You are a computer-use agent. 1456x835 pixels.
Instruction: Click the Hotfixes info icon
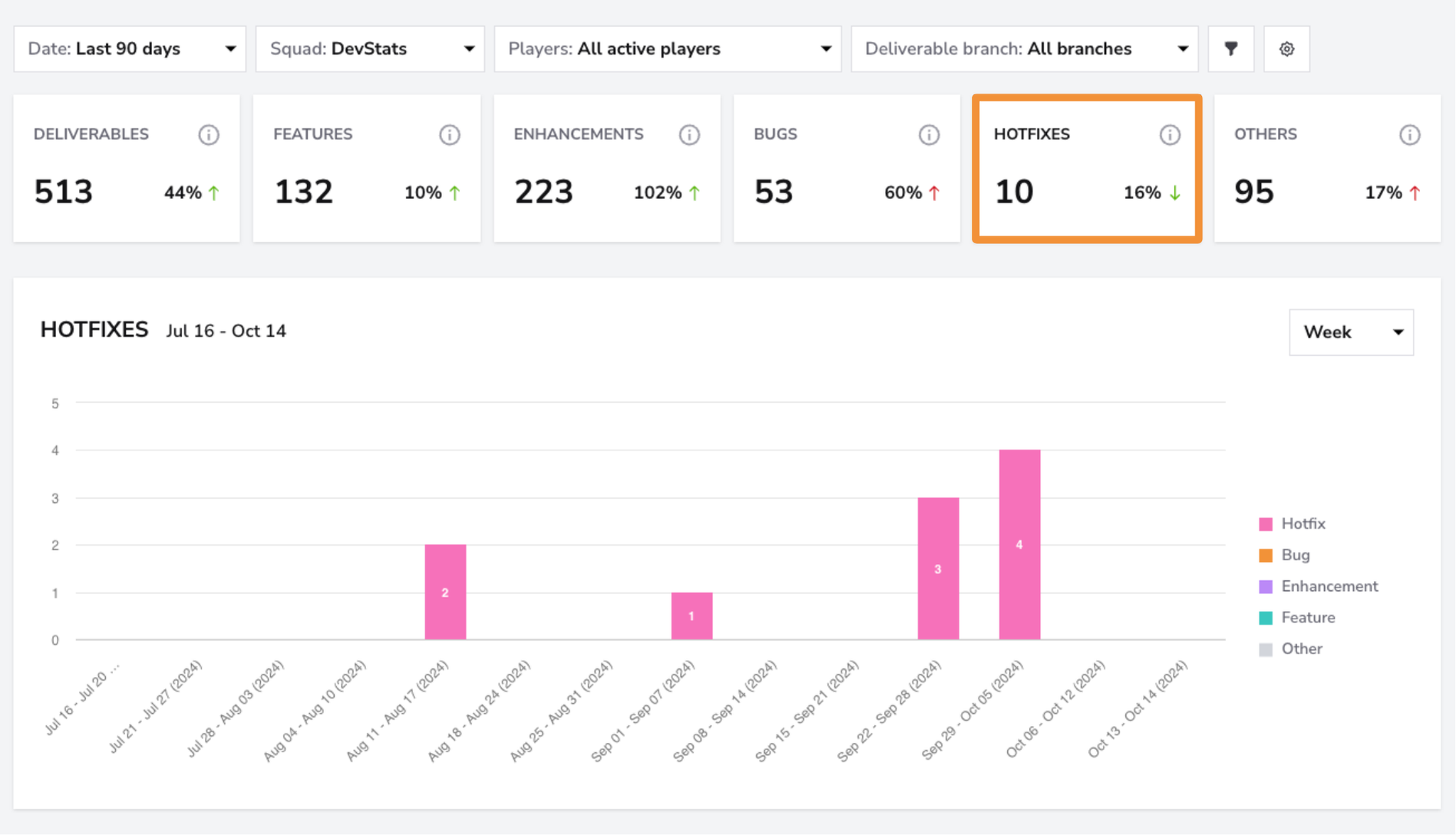(x=1170, y=135)
